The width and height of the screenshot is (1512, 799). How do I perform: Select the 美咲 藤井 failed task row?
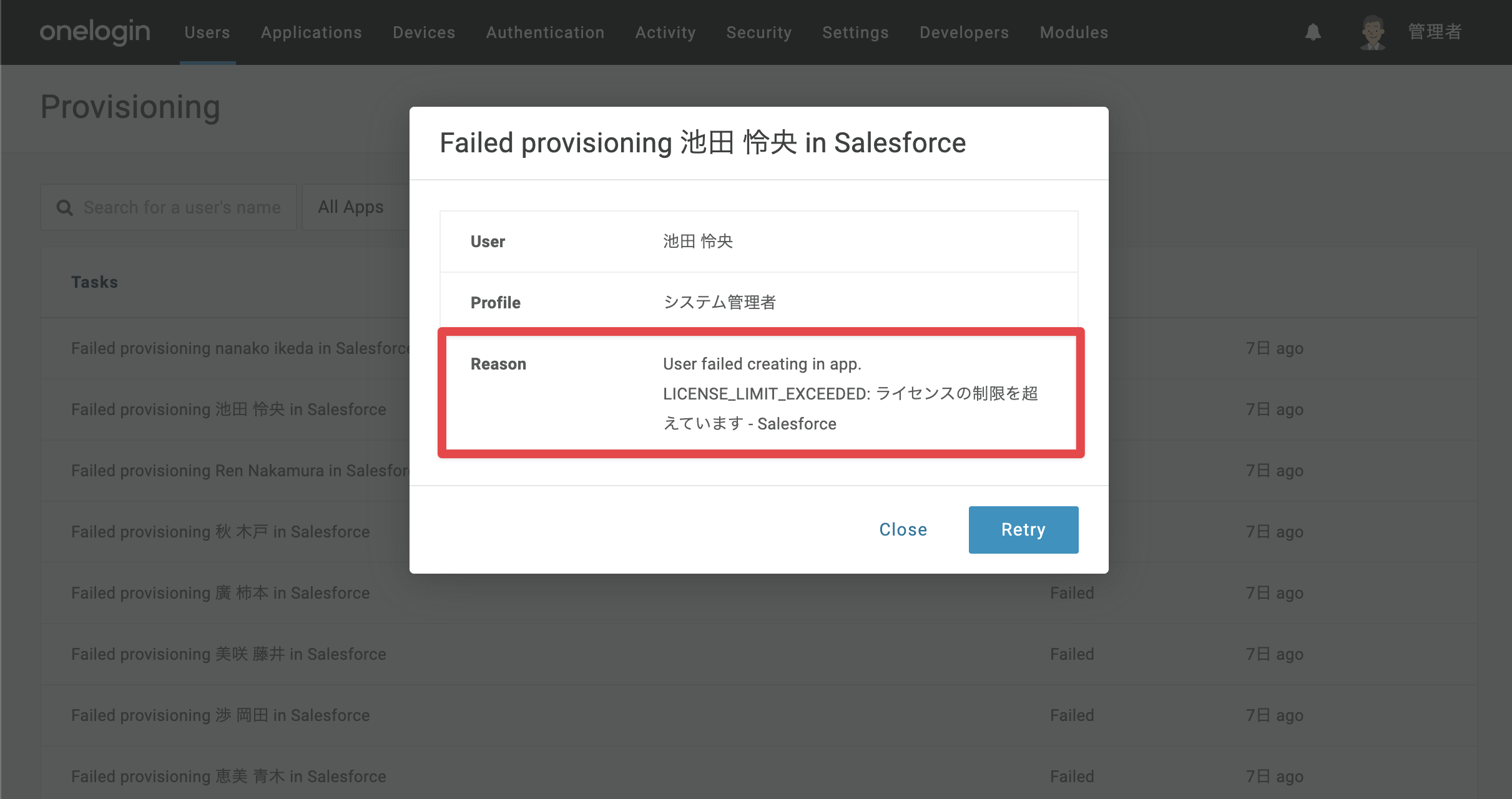[759, 654]
